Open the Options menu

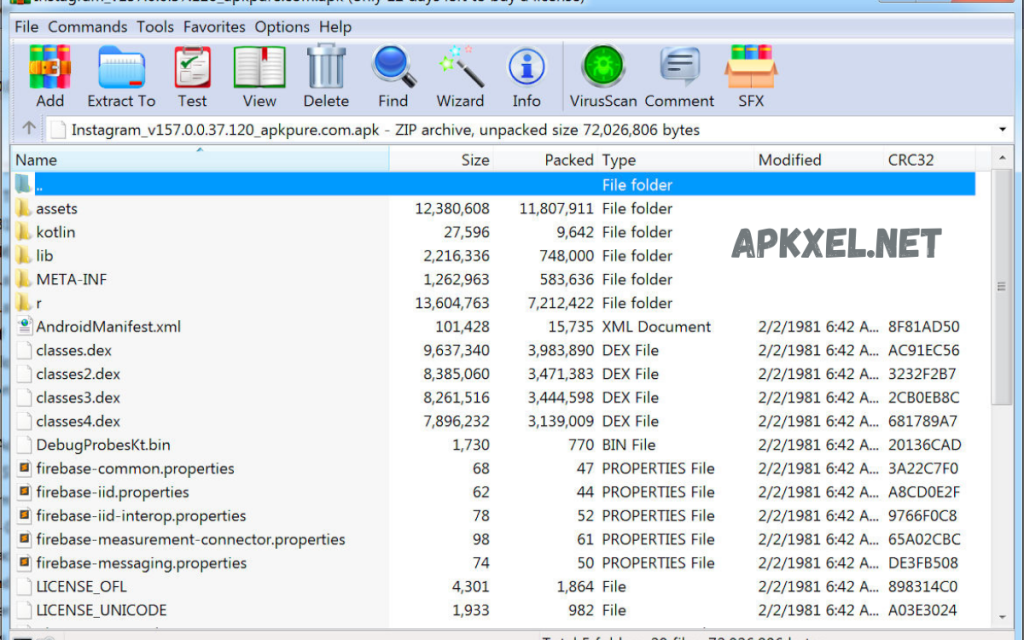click(x=281, y=27)
